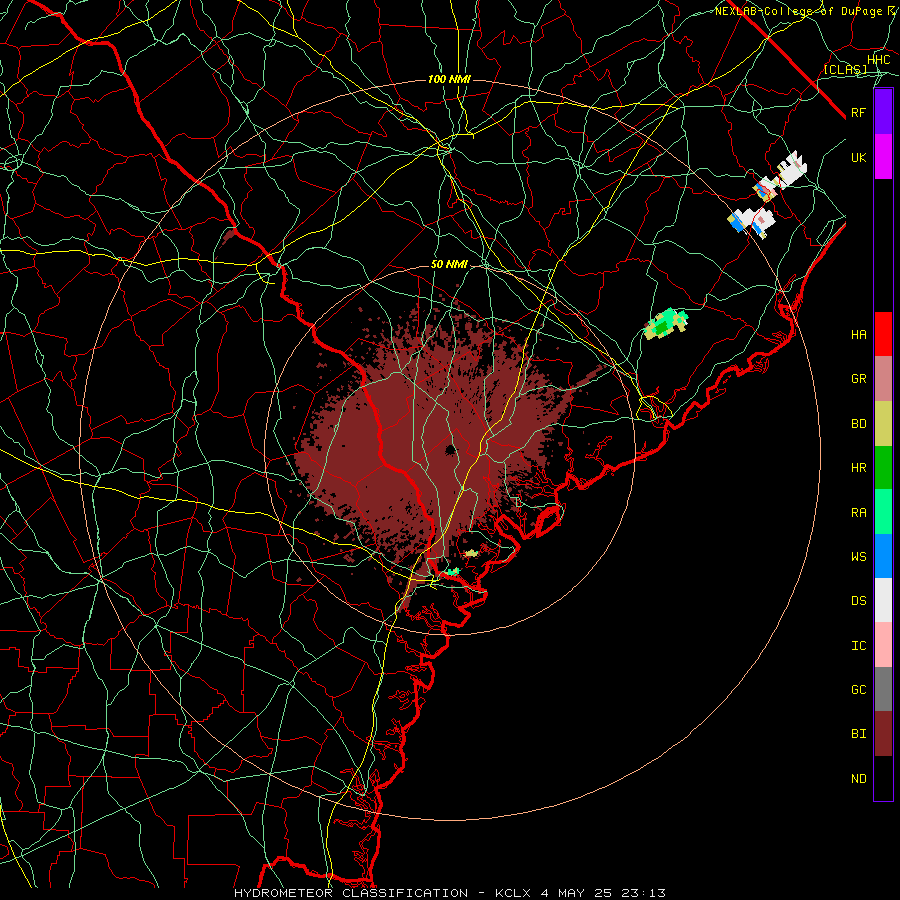Click the RF legend label

858,112
